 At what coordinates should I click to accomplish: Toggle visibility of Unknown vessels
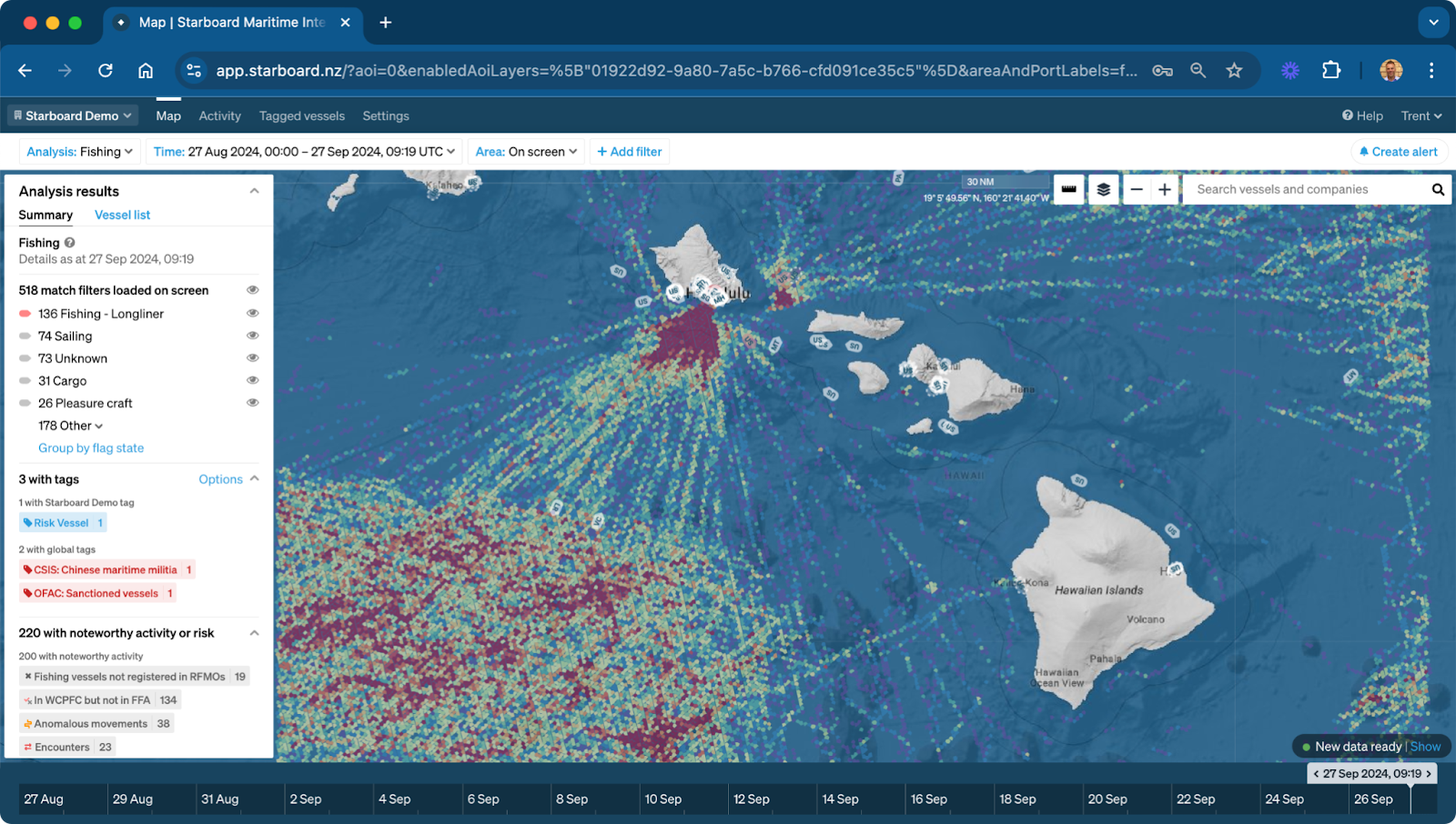[253, 358]
